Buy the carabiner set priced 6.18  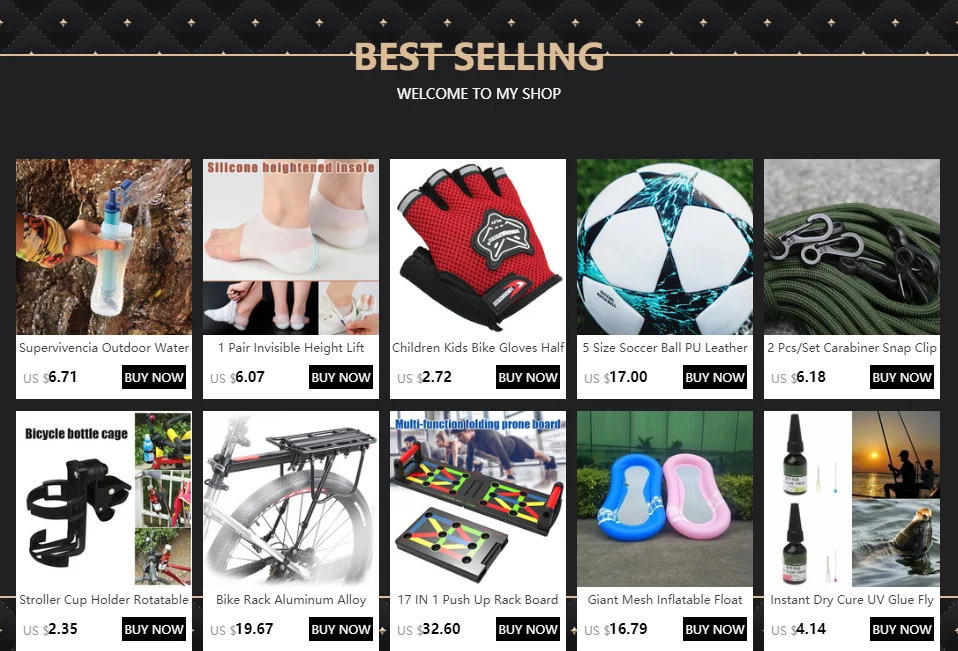pos(902,377)
